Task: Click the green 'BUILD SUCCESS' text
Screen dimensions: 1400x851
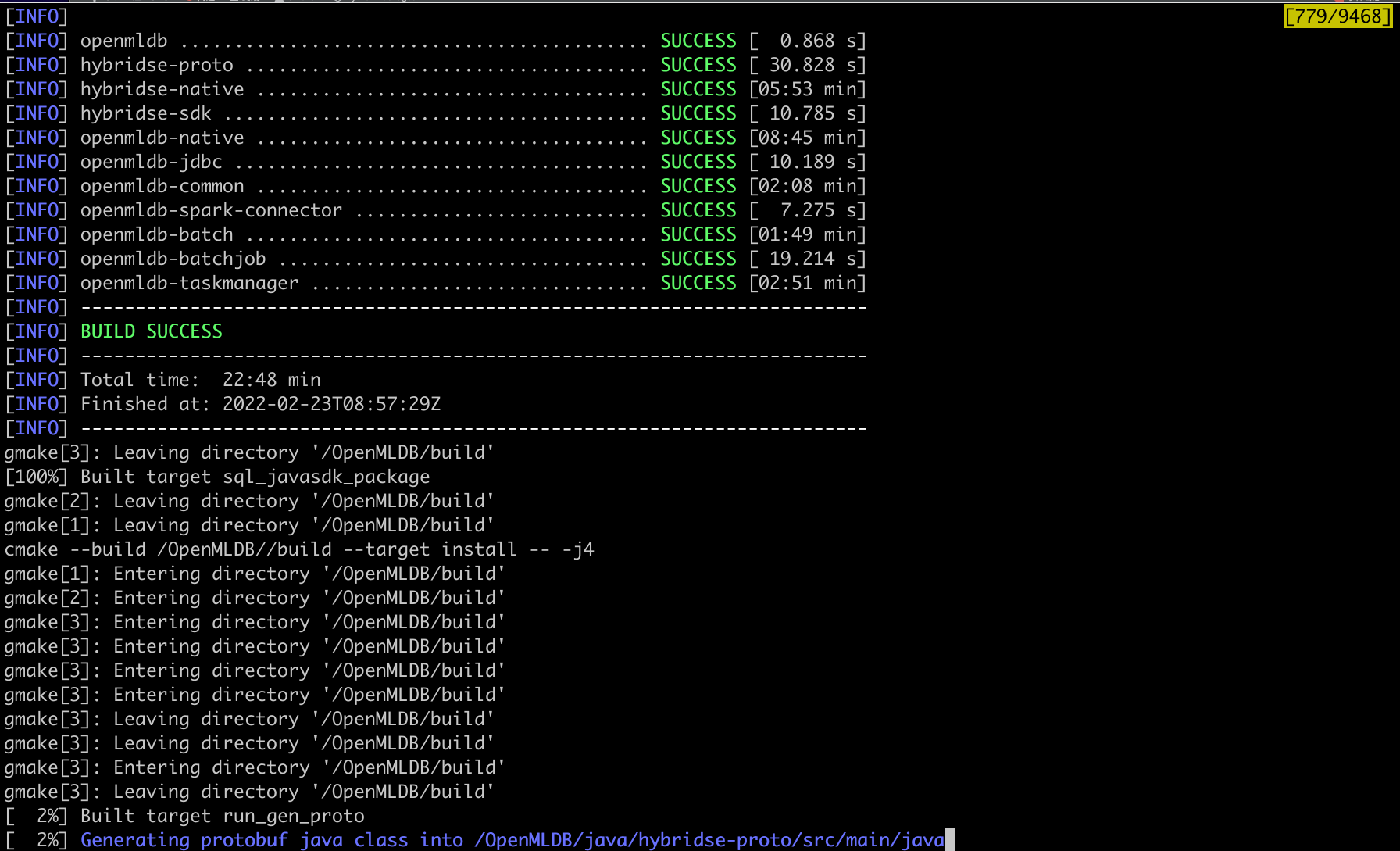Action: point(152,331)
